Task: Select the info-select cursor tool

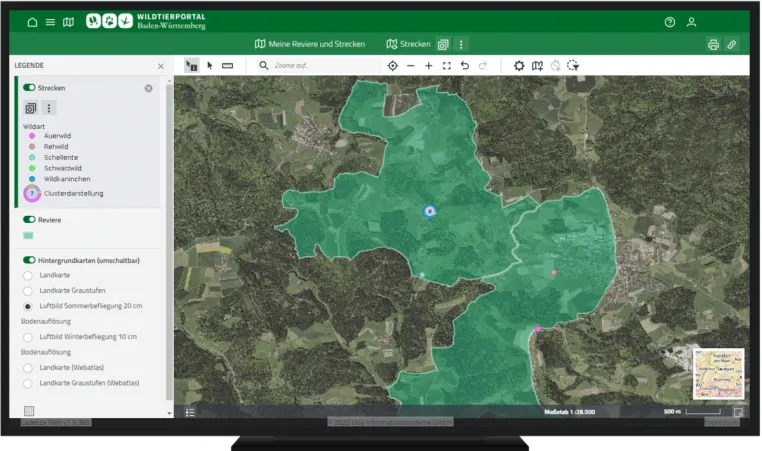Action: [x=191, y=66]
